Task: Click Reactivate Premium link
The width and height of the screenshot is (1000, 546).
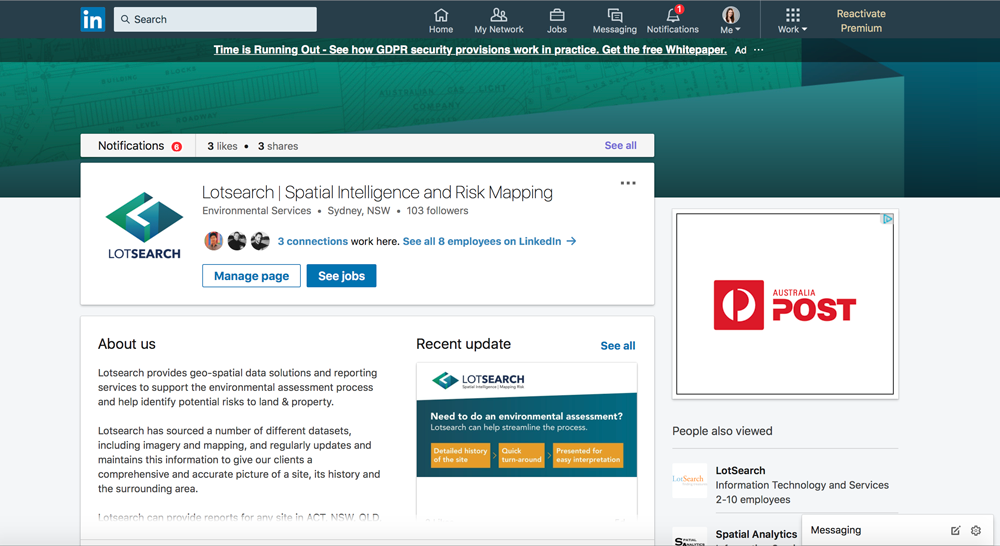Action: tap(861, 21)
